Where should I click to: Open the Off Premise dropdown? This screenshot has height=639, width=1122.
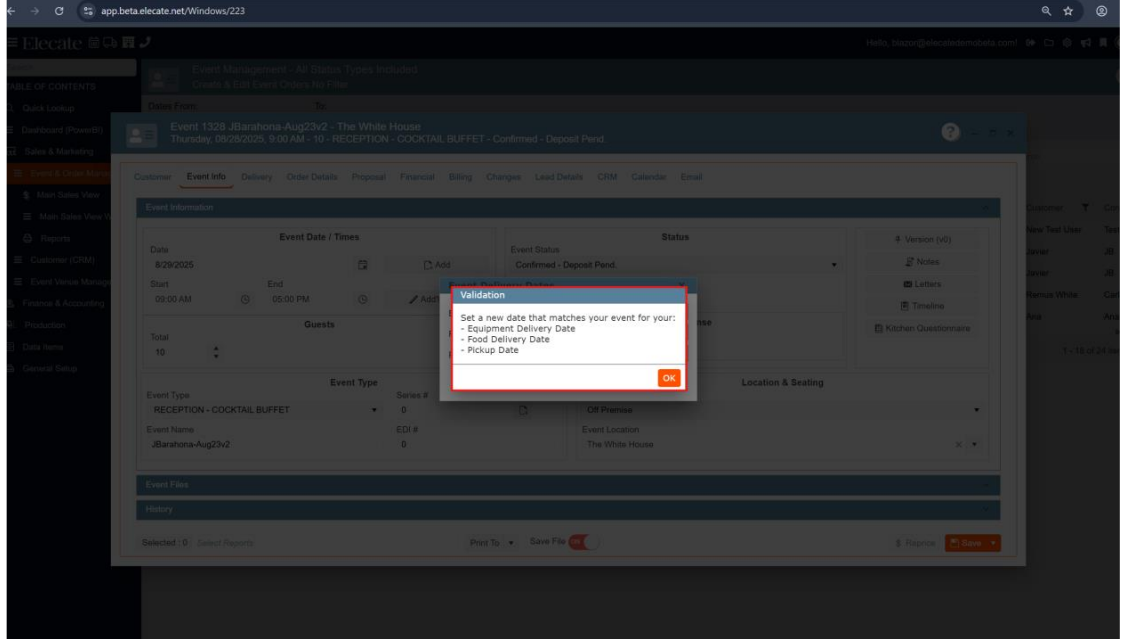point(976,410)
